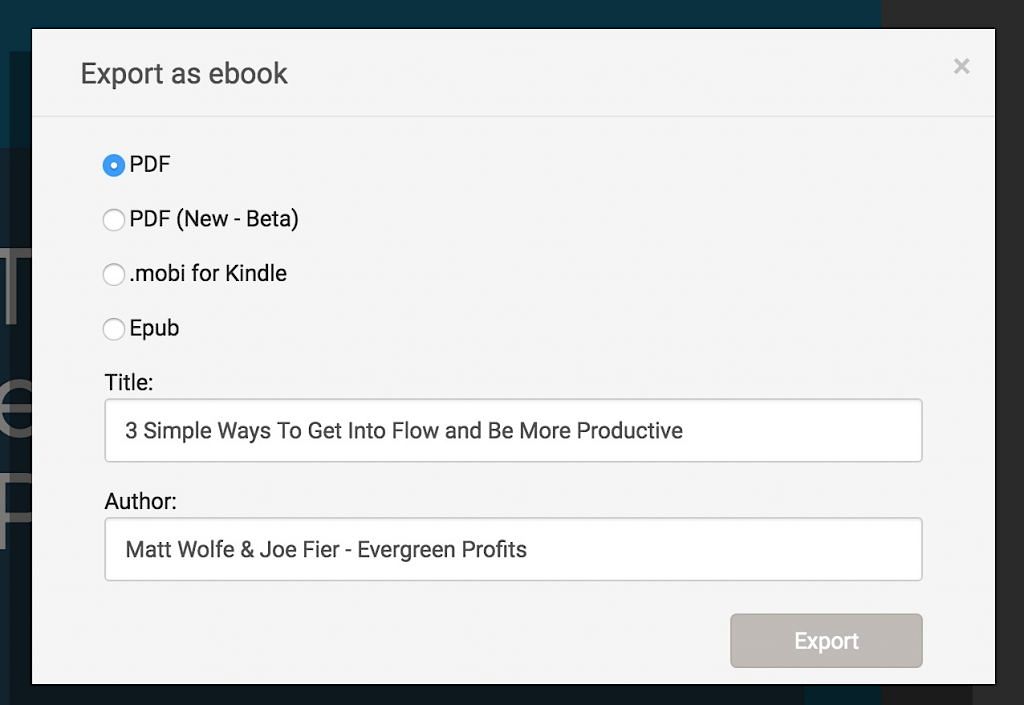Place cursor in the author name box
This screenshot has height=705, width=1024.
pyautogui.click(x=512, y=548)
